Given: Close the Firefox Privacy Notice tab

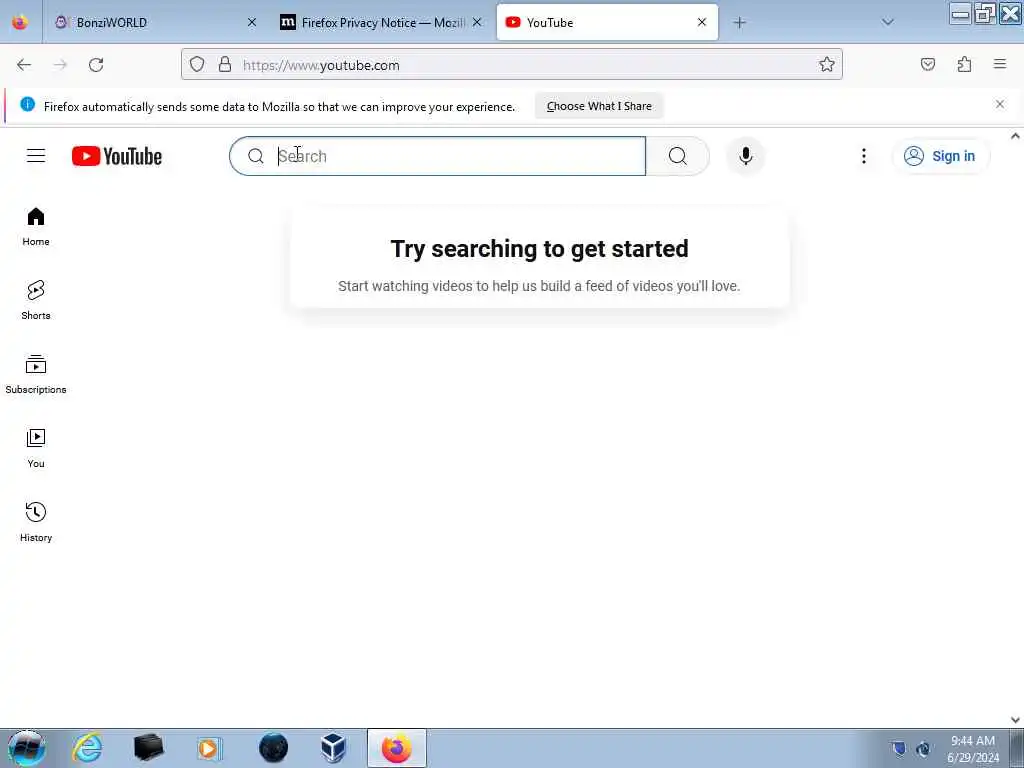Looking at the screenshot, I should (x=477, y=22).
